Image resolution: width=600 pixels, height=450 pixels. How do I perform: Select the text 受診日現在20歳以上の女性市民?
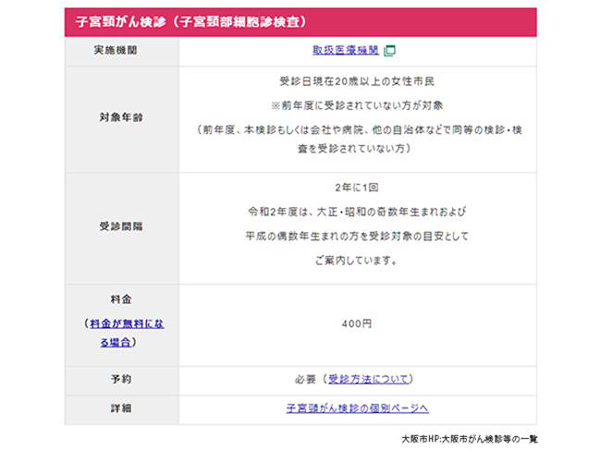pyautogui.click(x=357, y=82)
